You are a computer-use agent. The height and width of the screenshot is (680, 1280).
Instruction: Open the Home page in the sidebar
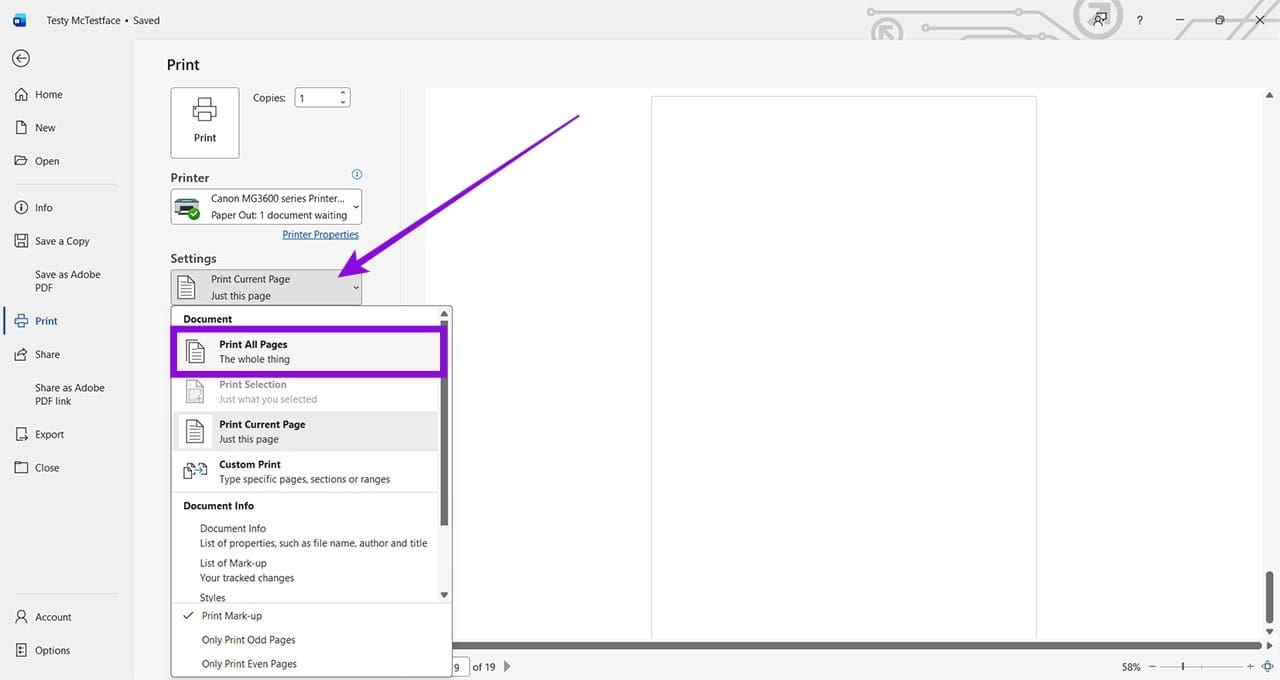pos(39,95)
